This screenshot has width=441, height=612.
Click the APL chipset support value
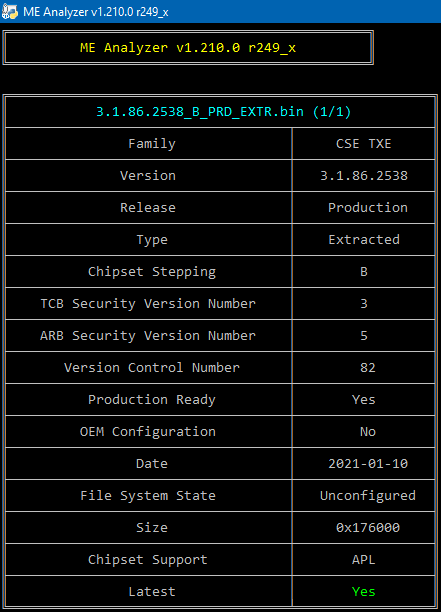point(363,560)
